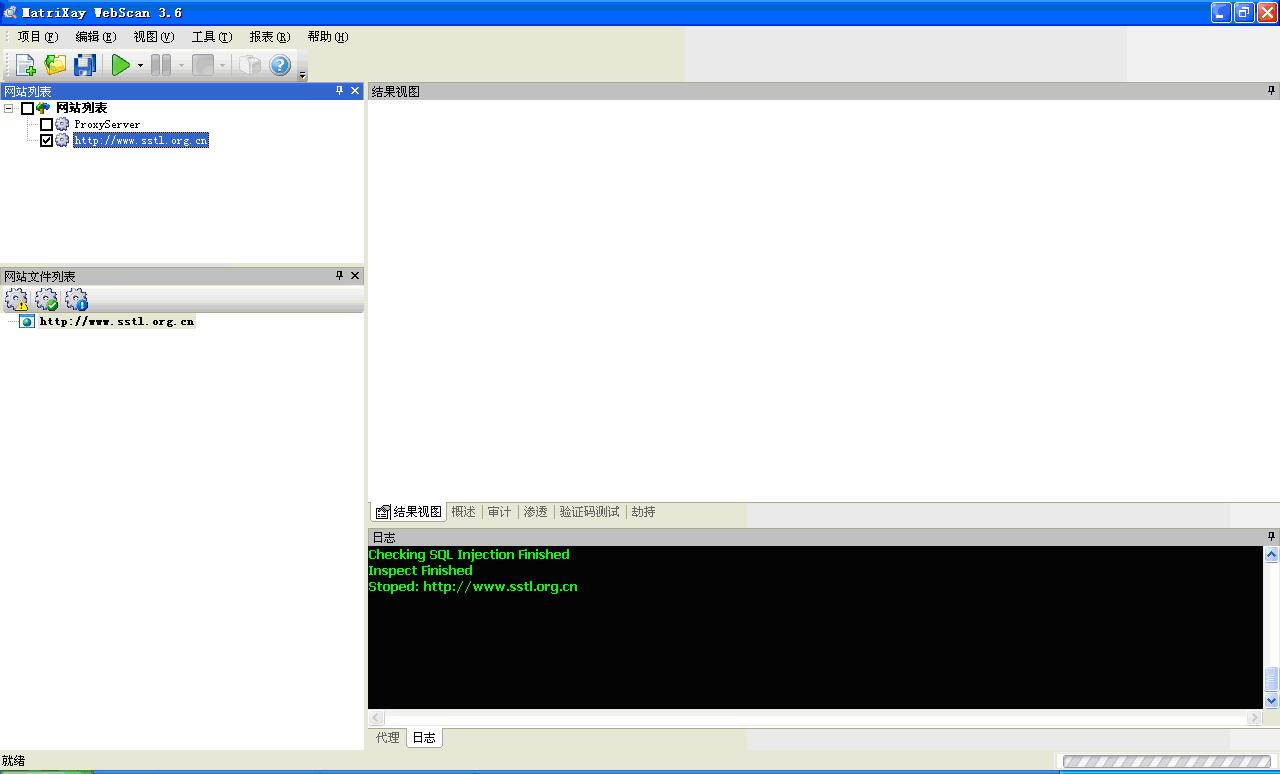The image size is (1280, 774).
Task: Click the grayed Stop toolbar icon
Action: pos(203,65)
